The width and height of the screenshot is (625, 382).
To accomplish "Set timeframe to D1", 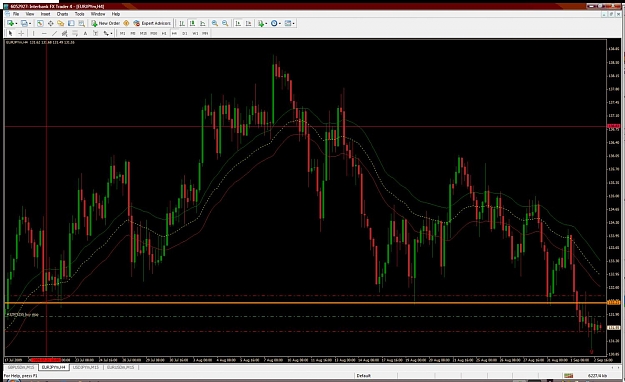I will pyautogui.click(x=185, y=33).
